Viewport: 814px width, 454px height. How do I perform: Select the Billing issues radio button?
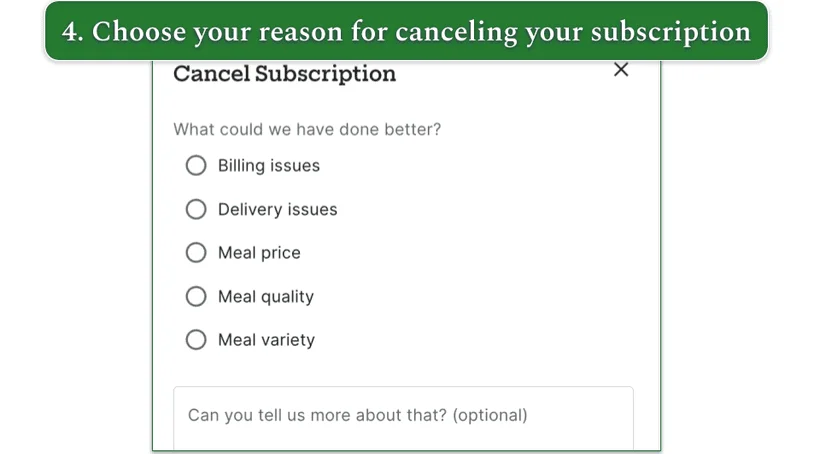[x=196, y=166]
